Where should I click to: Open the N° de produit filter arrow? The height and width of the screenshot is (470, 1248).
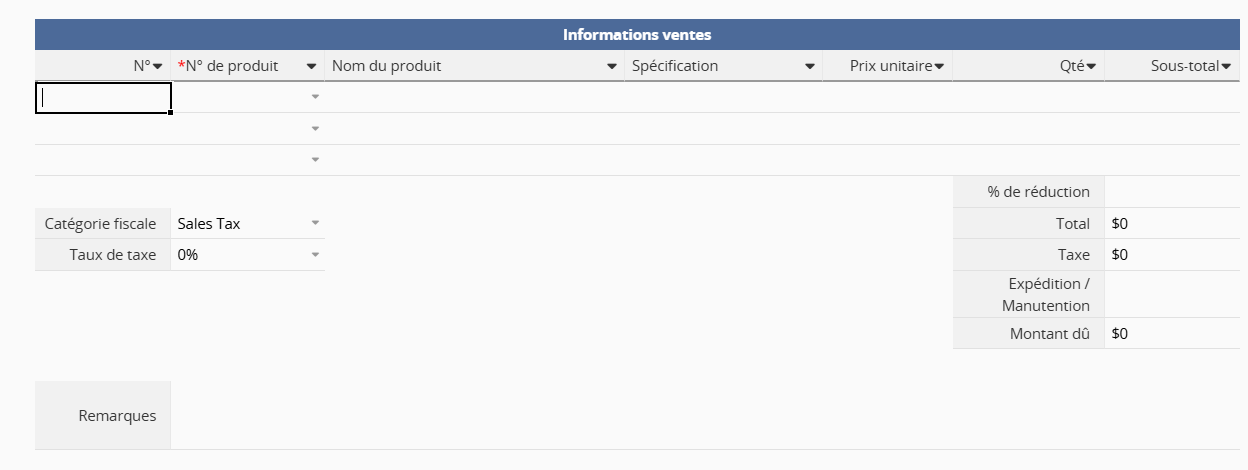312,67
